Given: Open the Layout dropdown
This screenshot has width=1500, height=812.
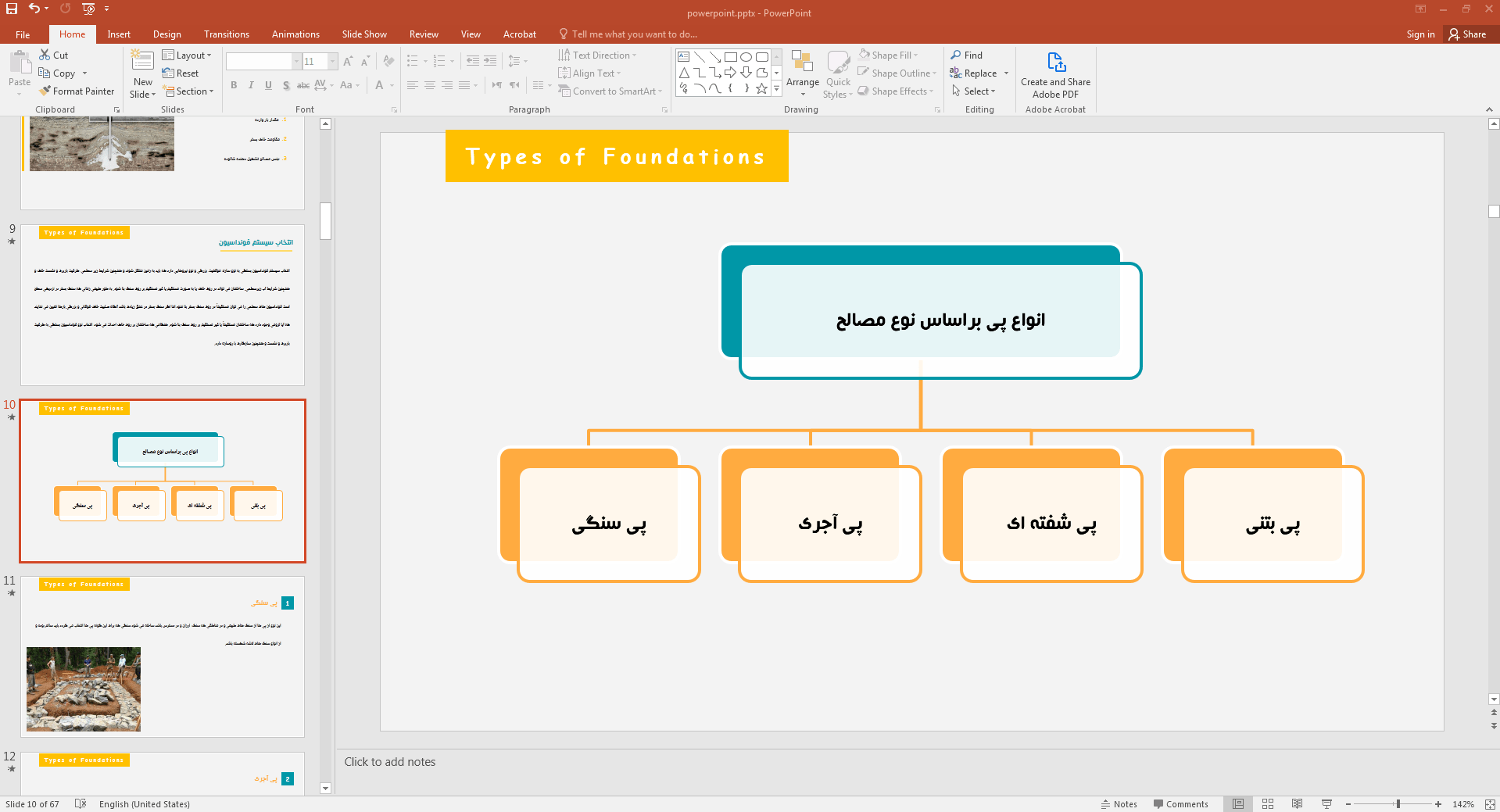Looking at the screenshot, I should (187, 55).
